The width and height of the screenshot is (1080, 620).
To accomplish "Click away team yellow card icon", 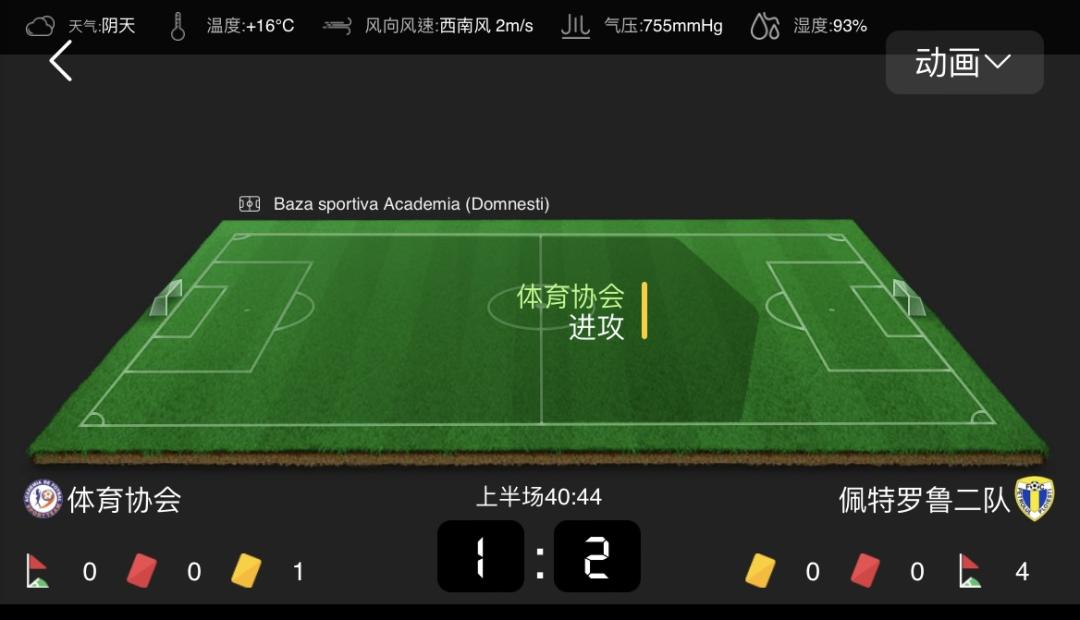I will 760,570.
